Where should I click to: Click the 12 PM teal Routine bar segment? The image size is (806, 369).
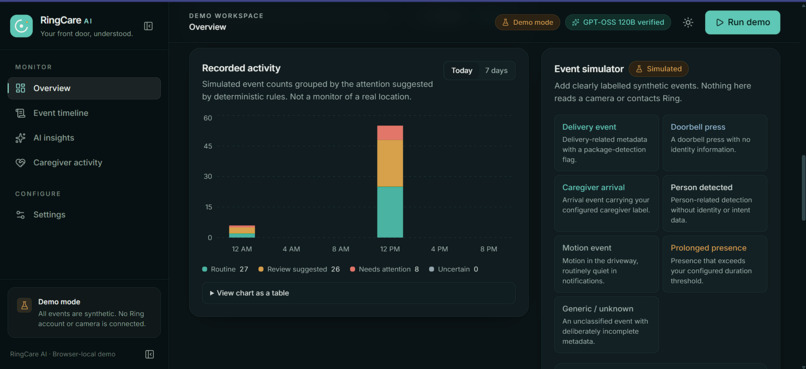click(390, 212)
